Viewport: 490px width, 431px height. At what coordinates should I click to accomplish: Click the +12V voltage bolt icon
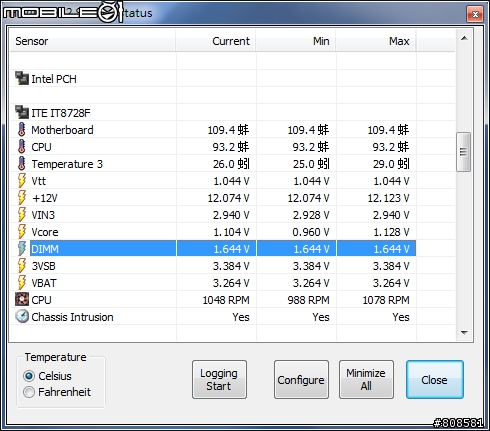tap(22, 197)
